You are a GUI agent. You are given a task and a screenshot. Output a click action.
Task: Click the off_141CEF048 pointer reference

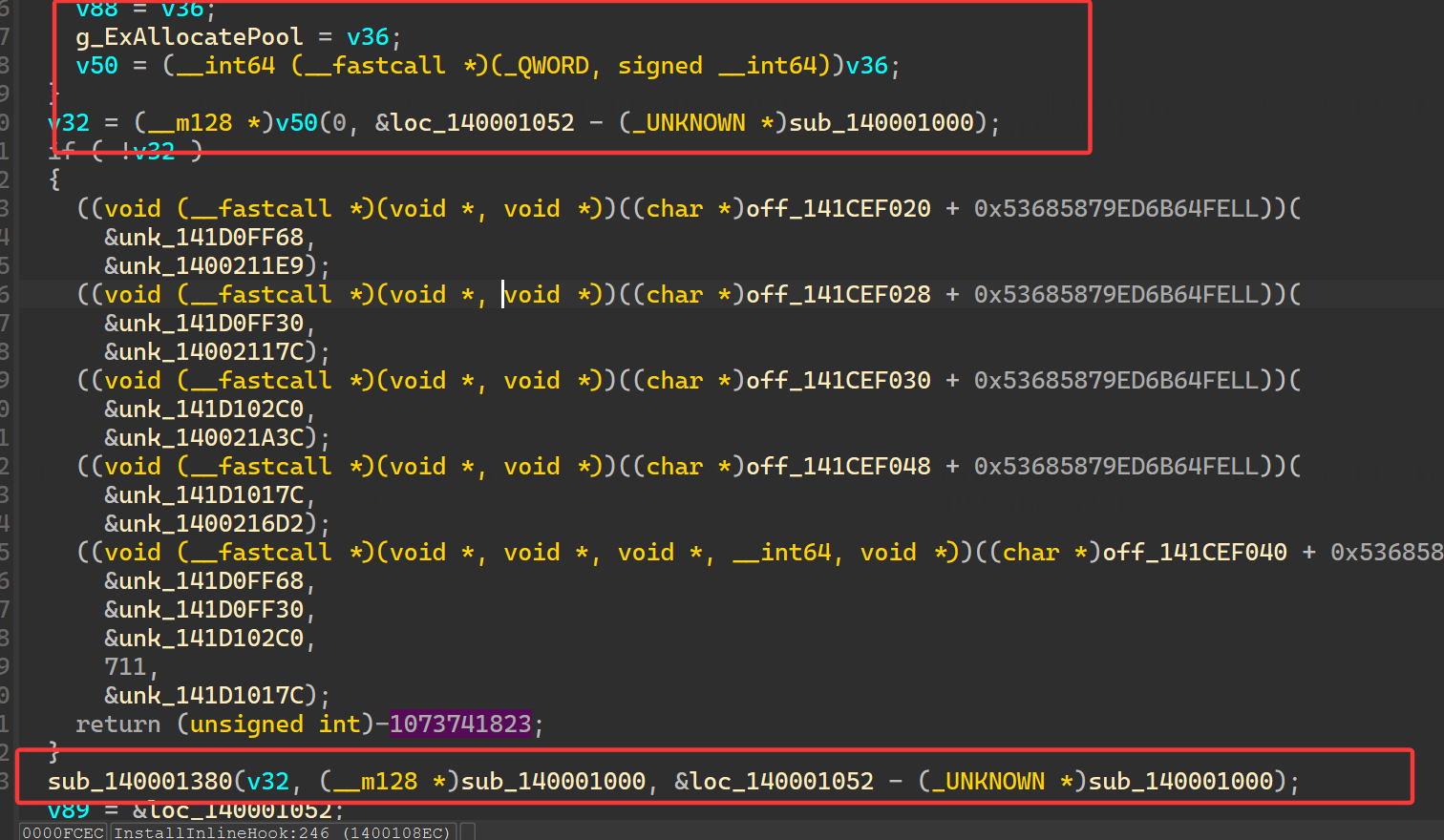pyautogui.click(x=838, y=467)
